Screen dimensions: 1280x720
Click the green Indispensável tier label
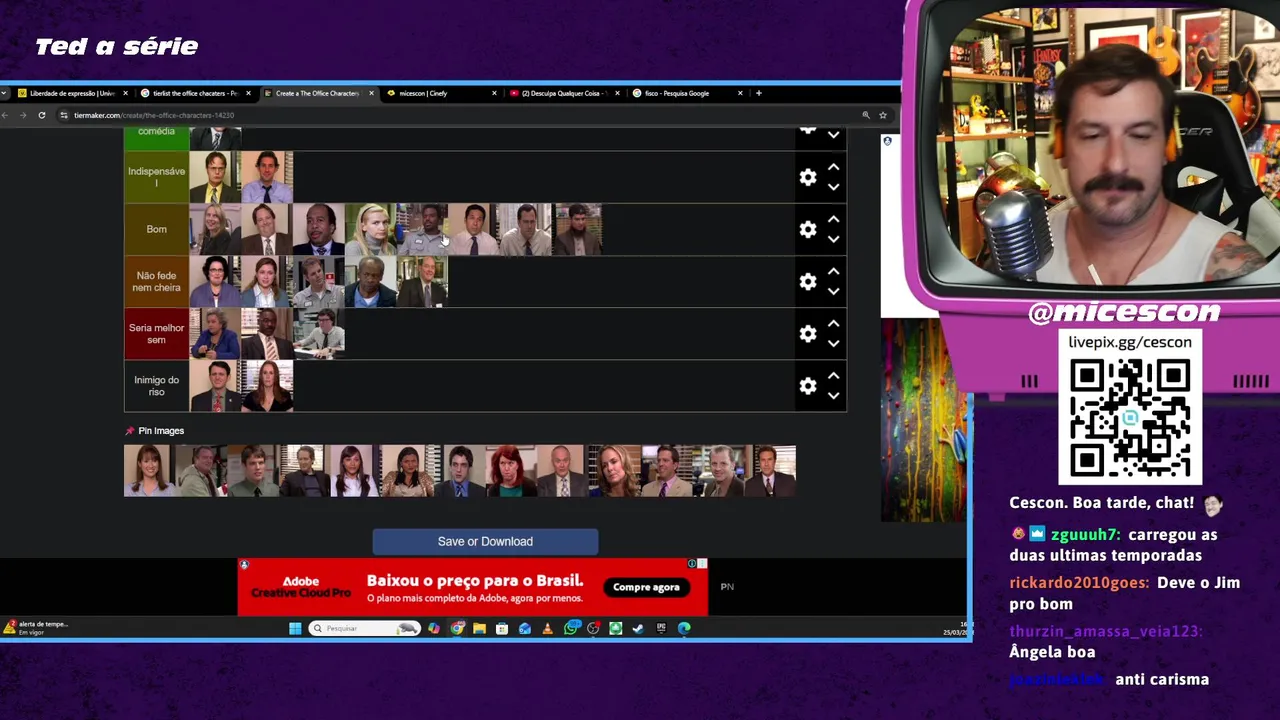pos(156,177)
